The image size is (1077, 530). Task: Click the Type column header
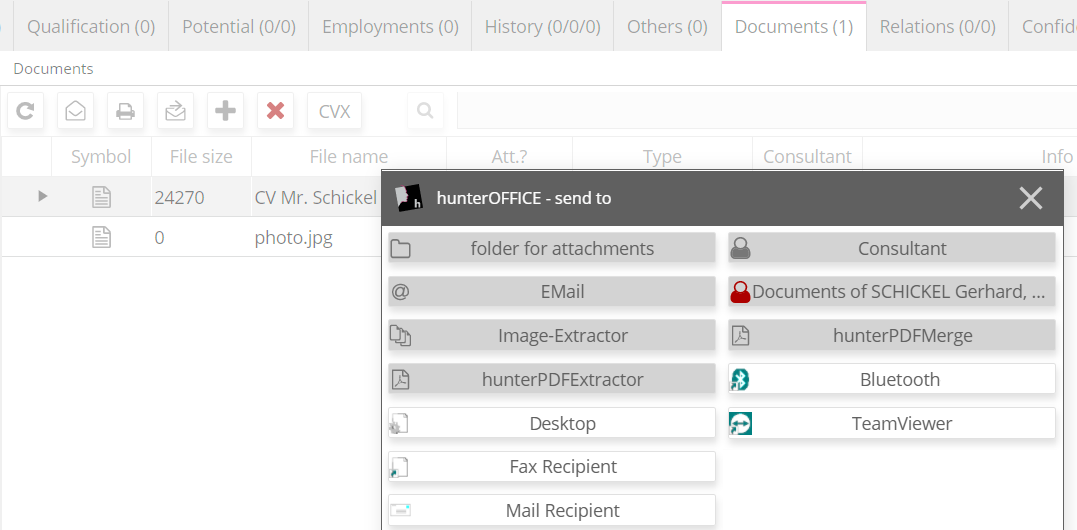pyautogui.click(x=662, y=157)
